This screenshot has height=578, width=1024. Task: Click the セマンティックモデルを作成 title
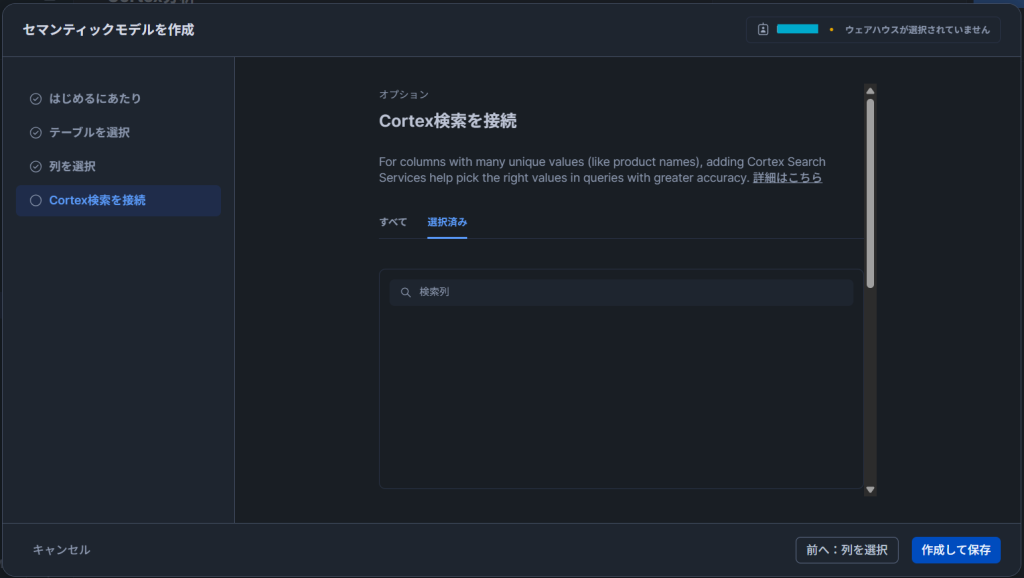108,29
